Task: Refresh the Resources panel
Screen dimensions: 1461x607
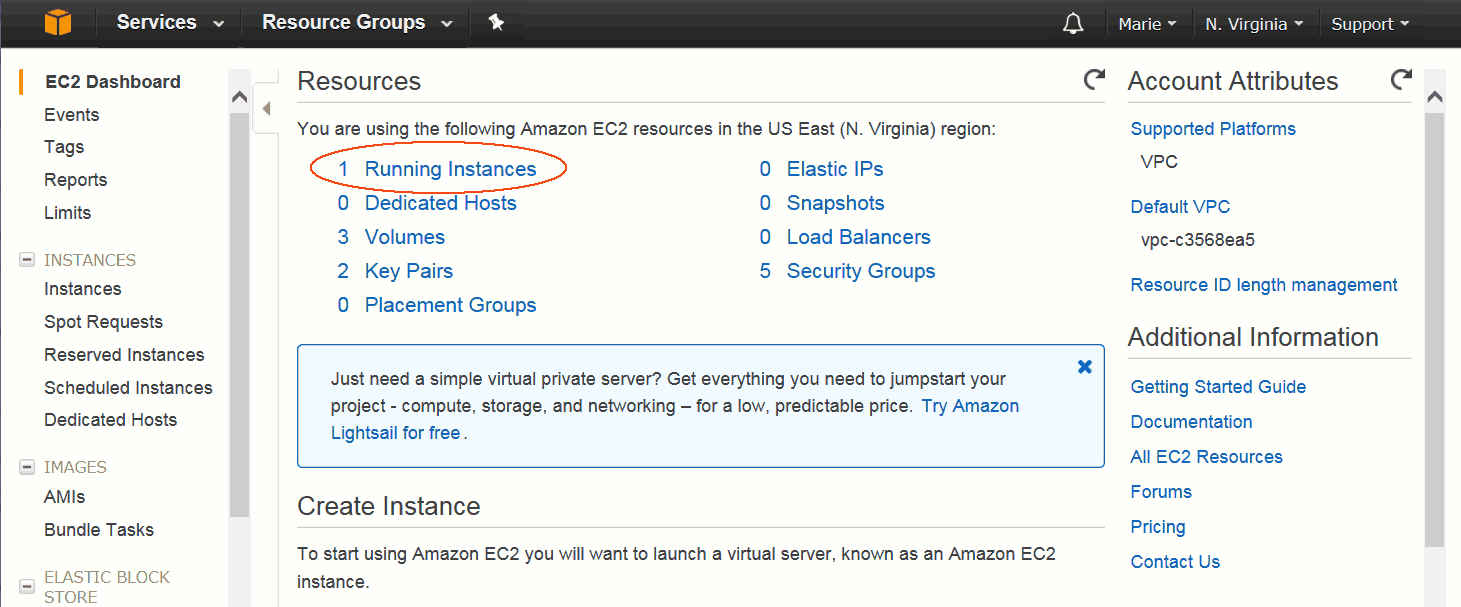Action: click(1095, 80)
